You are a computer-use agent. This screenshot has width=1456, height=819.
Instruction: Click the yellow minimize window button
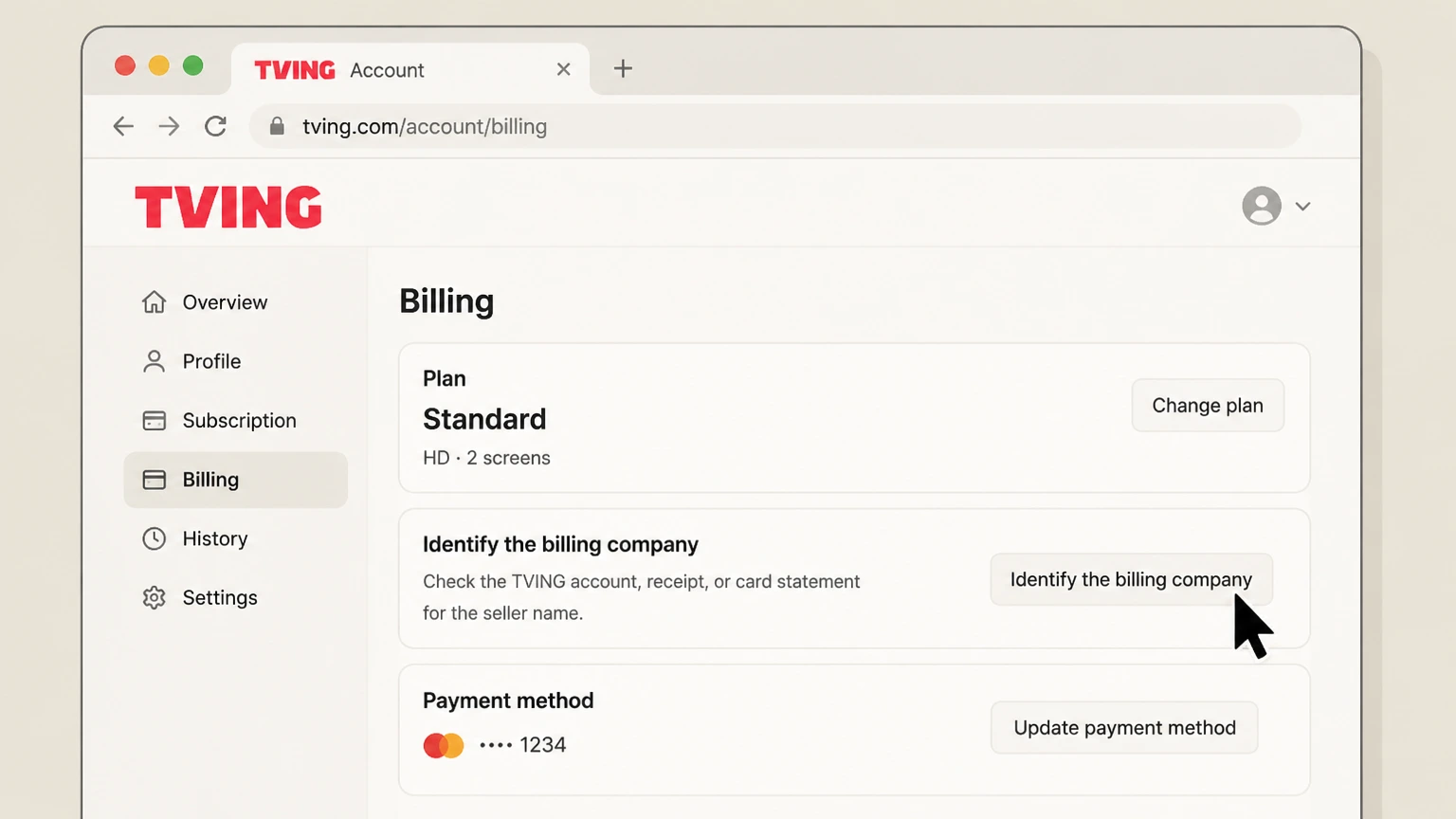click(159, 65)
